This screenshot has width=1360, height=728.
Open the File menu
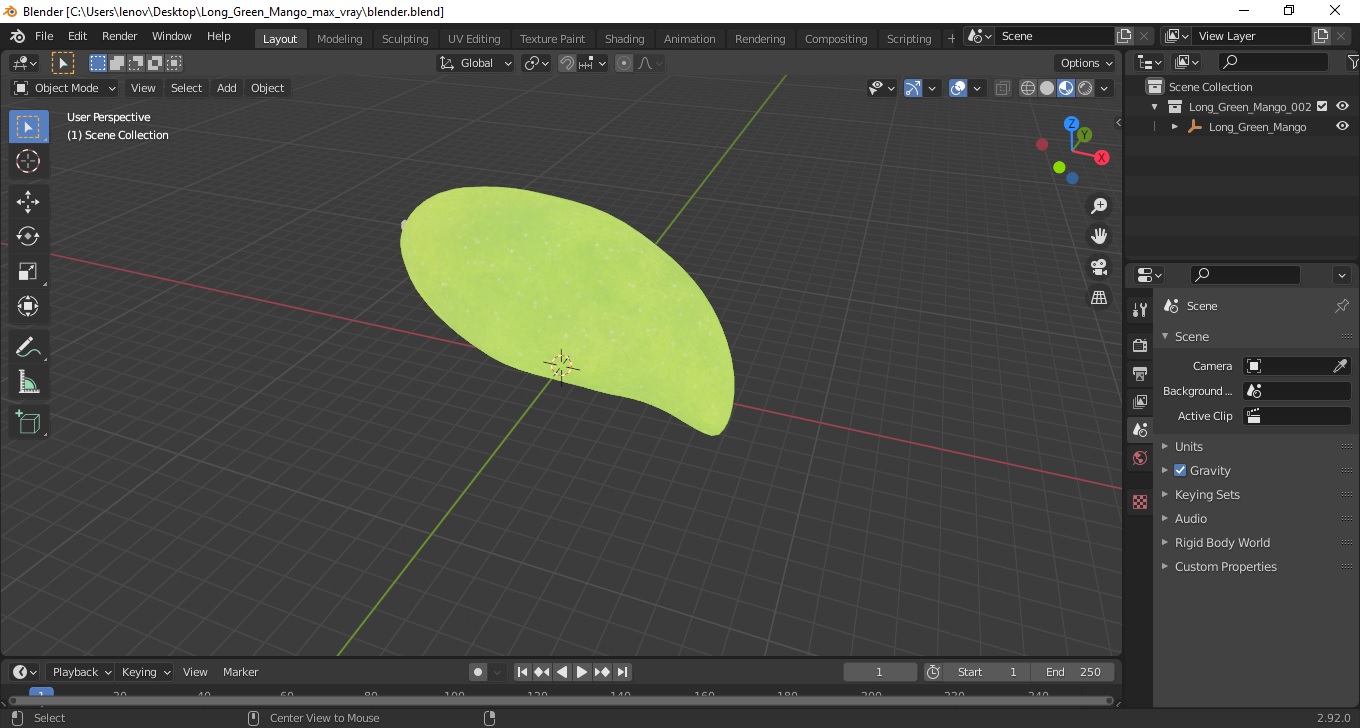pyautogui.click(x=44, y=36)
